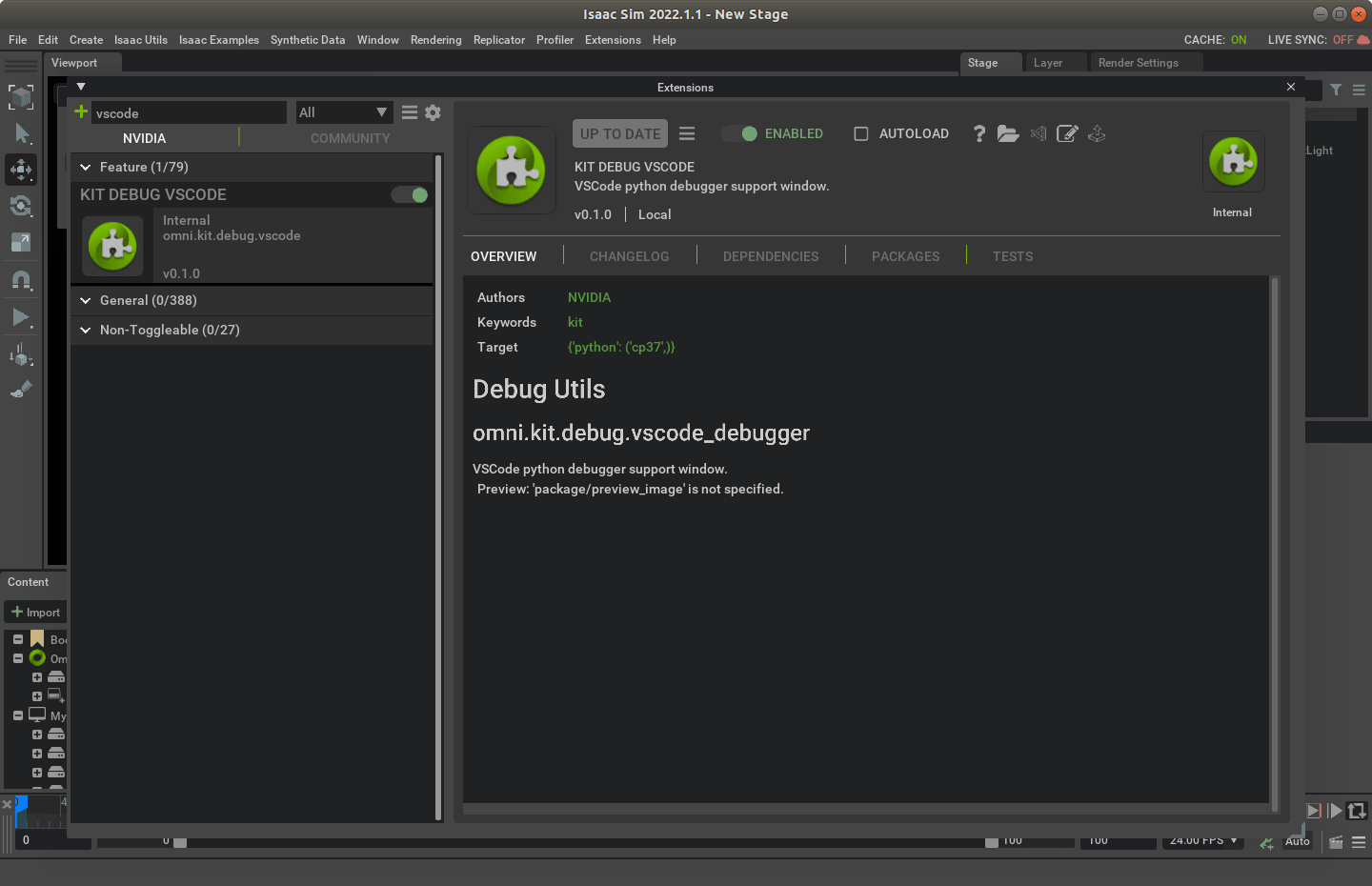Open the Layer tab
The height and width of the screenshot is (886, 1372).
click(x=1048, y=63)
